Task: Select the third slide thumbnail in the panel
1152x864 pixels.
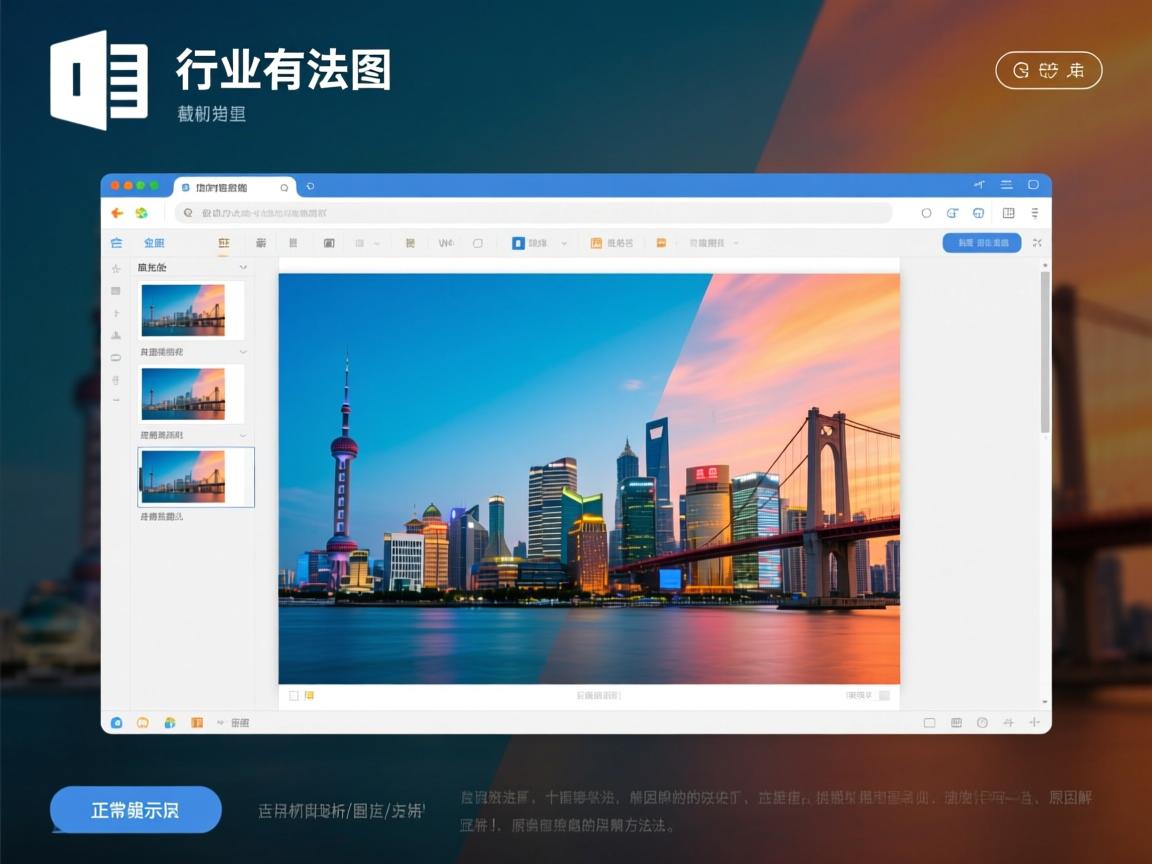Action: pos(195,477)
